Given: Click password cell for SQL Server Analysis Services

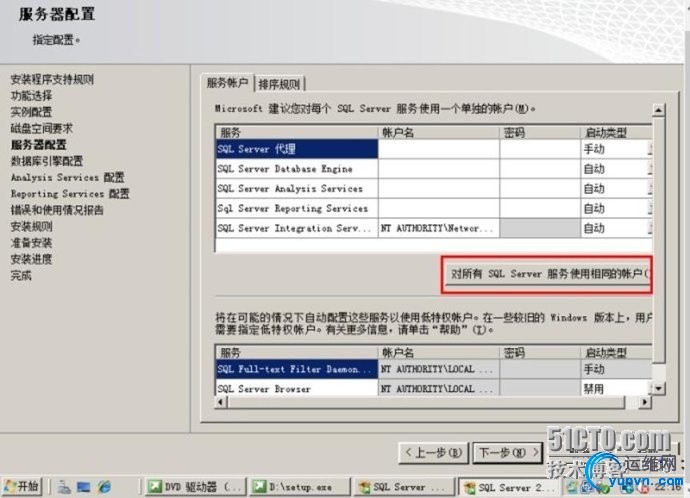Looking at the screenshot, I should (540, 188).
